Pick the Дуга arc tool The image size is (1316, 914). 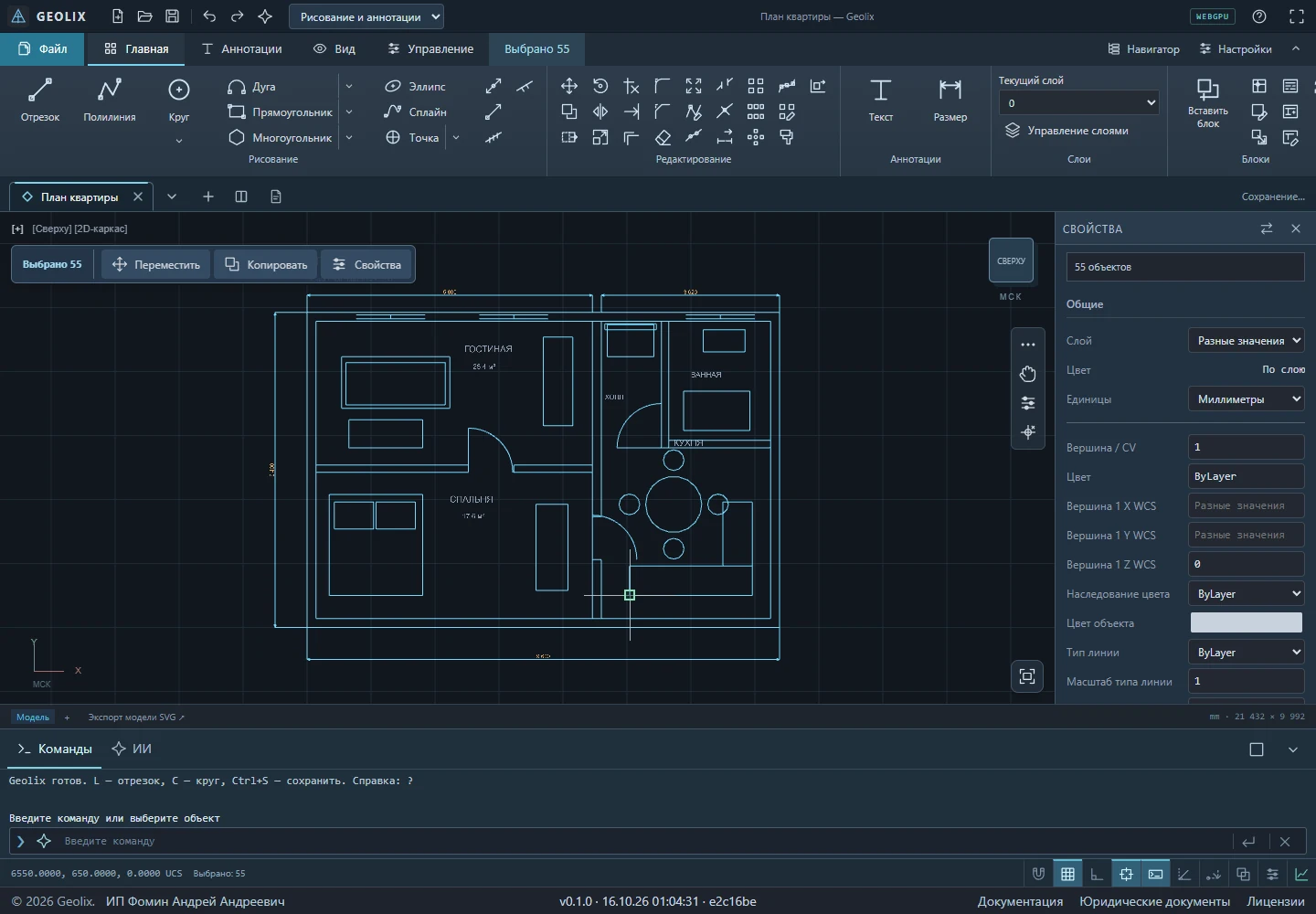click(251, 87)
